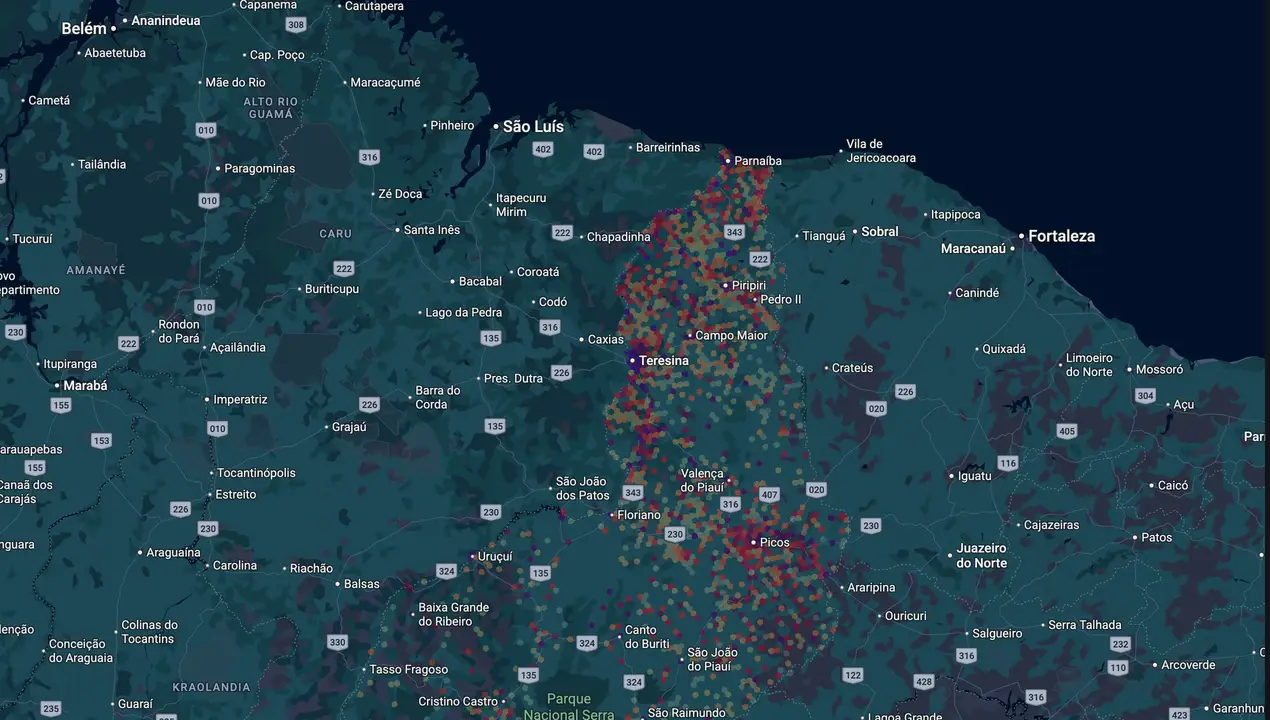Click the Ananindeua label

(x=166, y=20)
